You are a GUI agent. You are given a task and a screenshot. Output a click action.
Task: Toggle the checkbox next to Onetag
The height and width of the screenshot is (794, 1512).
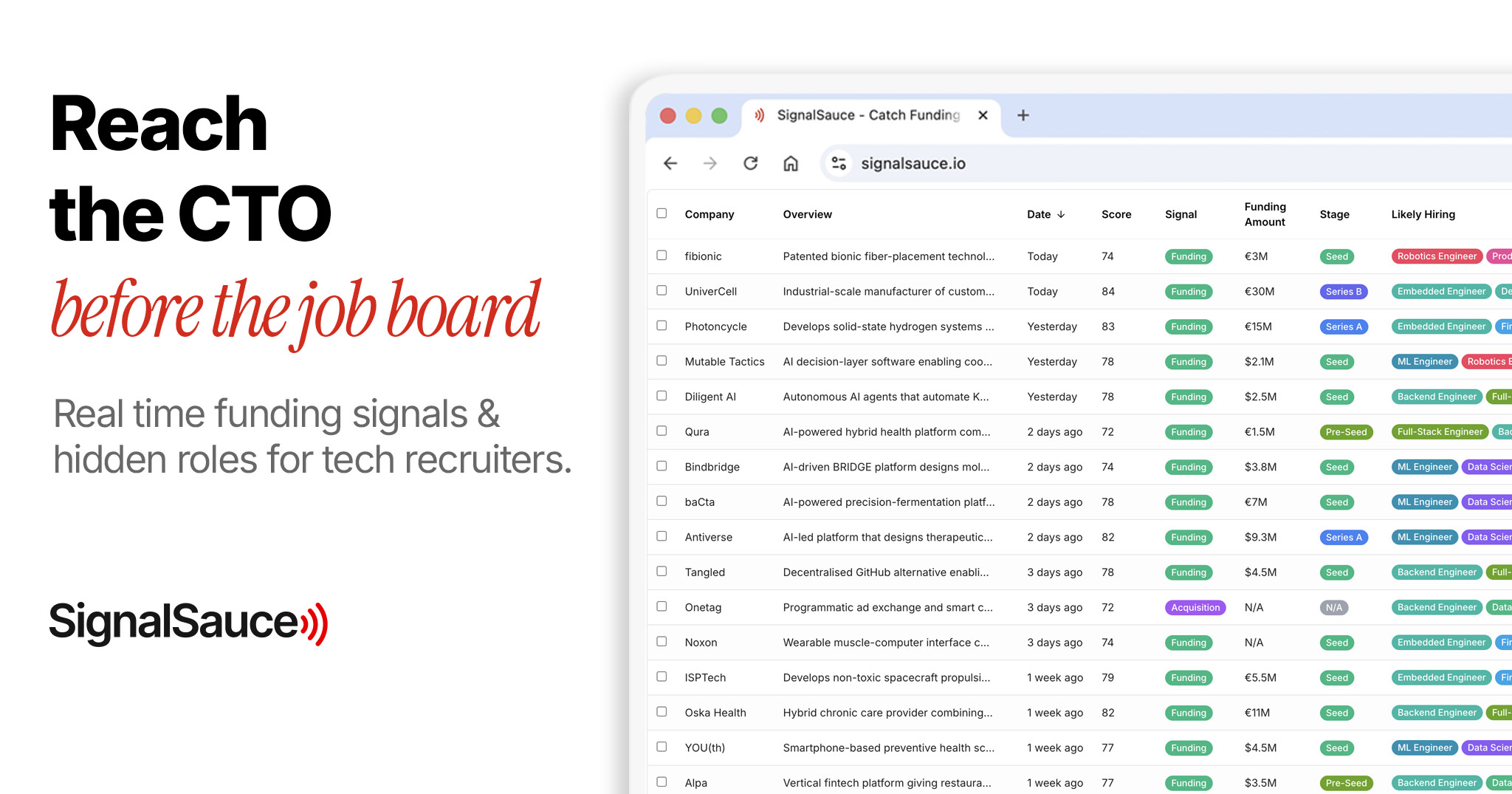(x=661, y=606)
